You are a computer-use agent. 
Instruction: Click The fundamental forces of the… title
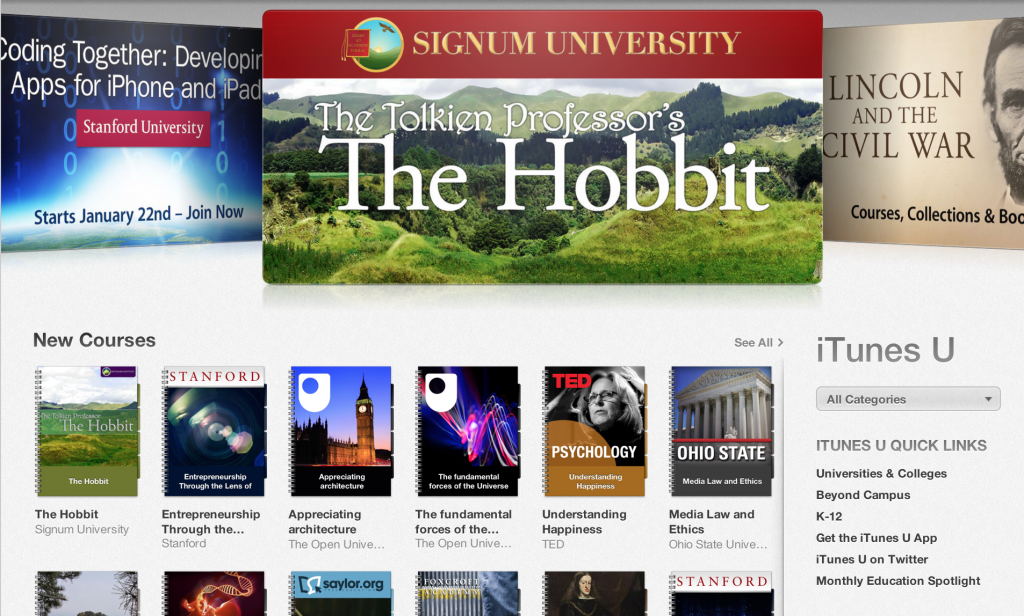463,521
